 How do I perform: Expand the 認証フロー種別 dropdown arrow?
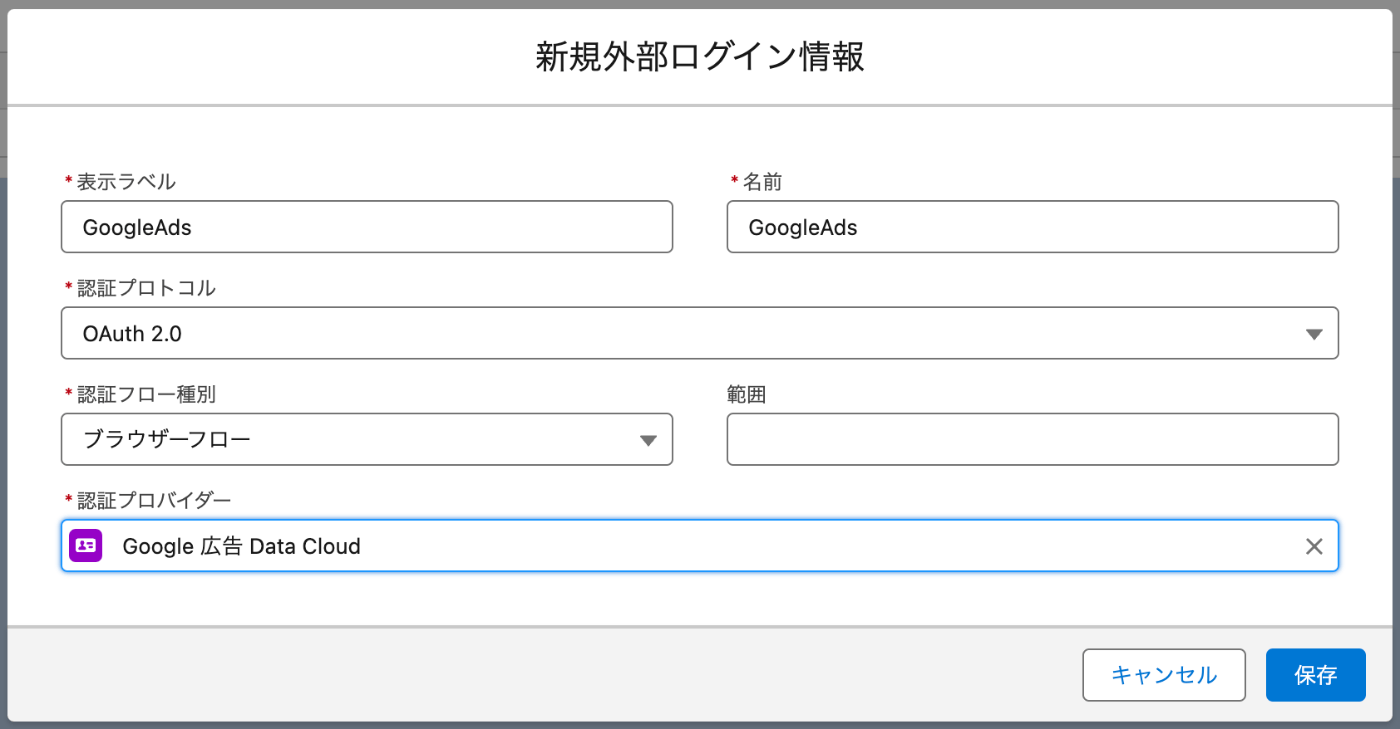point(648,440)
